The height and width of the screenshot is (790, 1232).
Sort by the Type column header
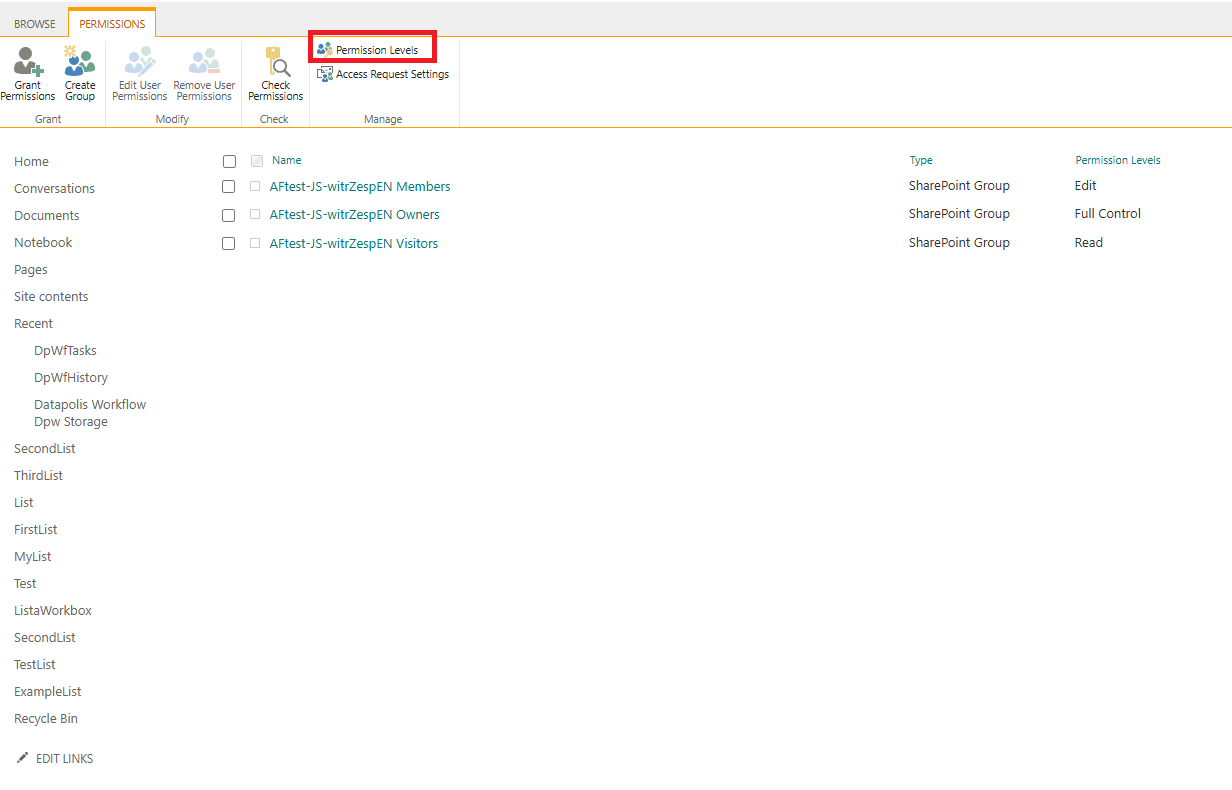pos(920,160)
